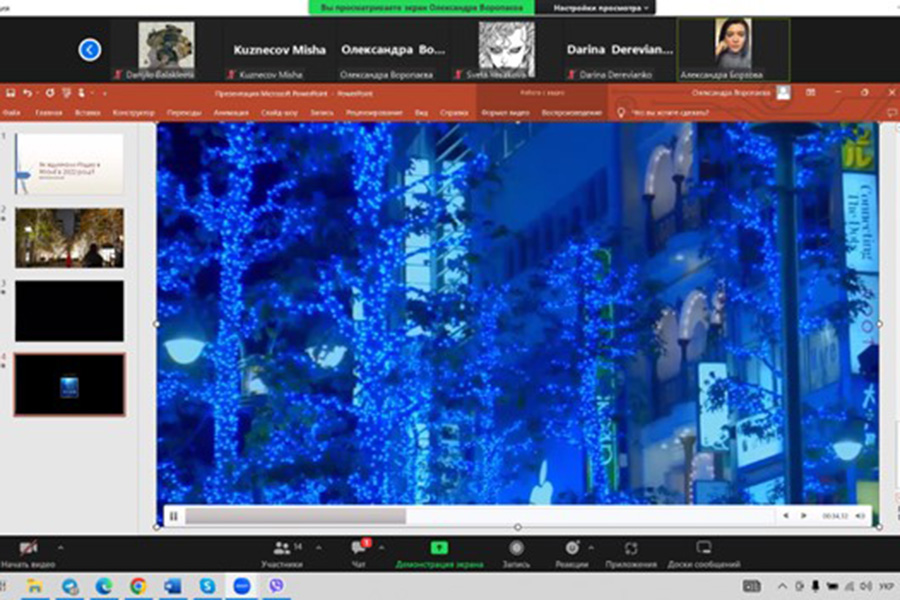
Task: Click the Redo icon in PowerPoint
Action: coord(50,93)
